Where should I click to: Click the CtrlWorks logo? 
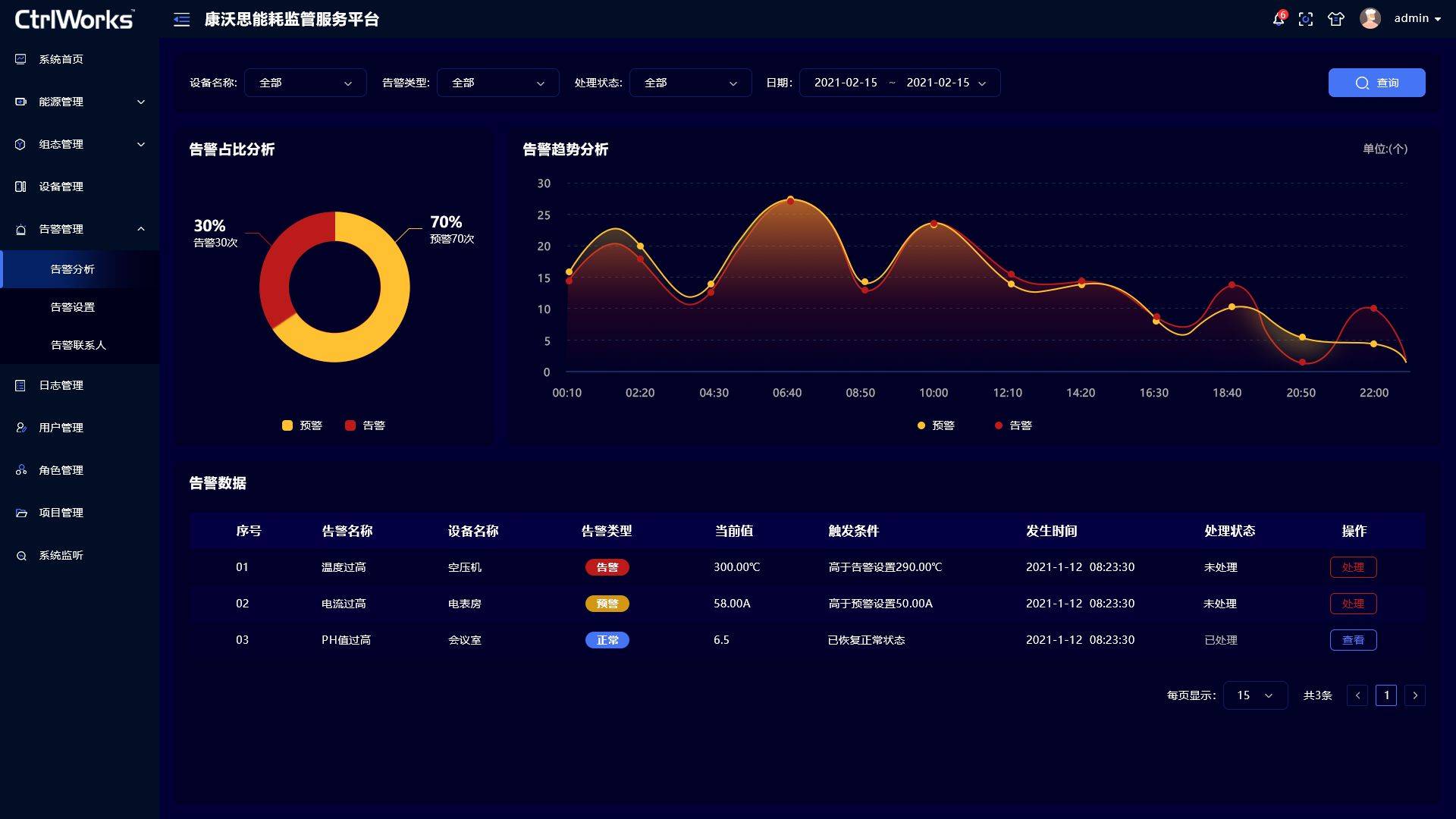coord(74,19)
